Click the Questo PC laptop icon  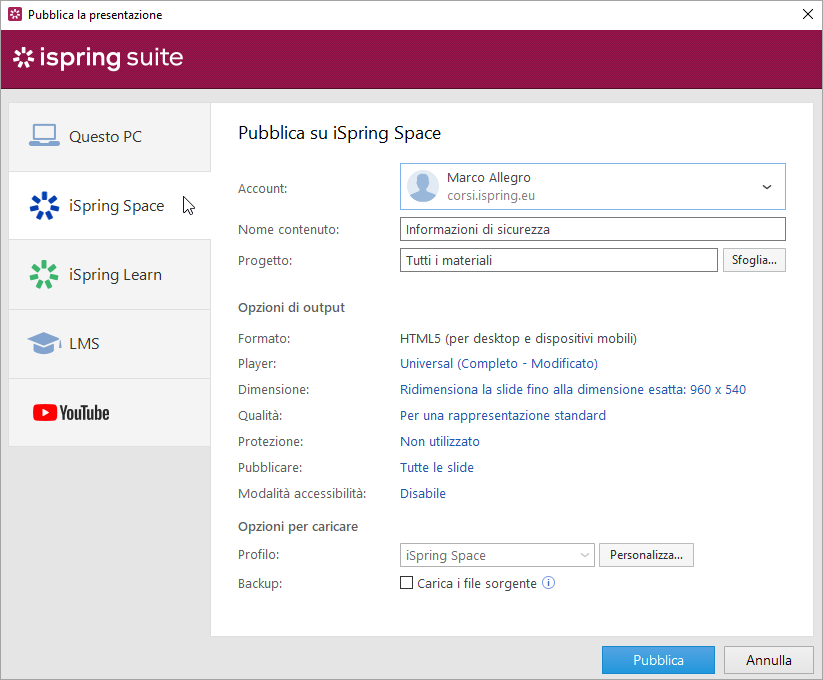pos(44,135)
